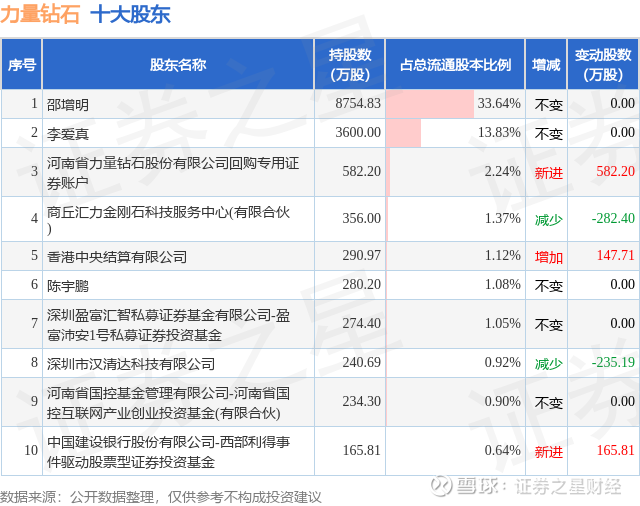Click the 占总流通股本比例 column header

455,64
